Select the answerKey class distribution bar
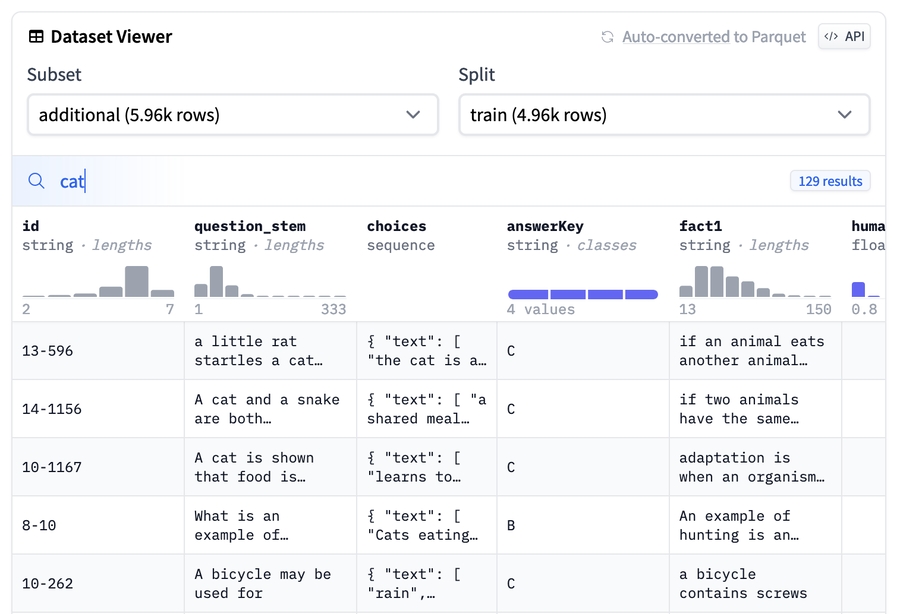 583,294
